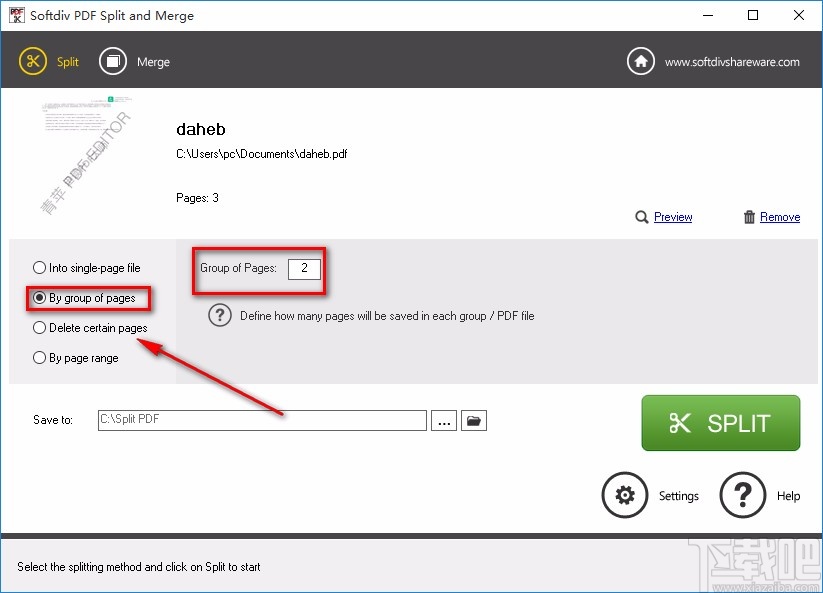This screenshot has width=823, height=593.
Task: Select the By page range option
Action: click(x=38, y=357)
